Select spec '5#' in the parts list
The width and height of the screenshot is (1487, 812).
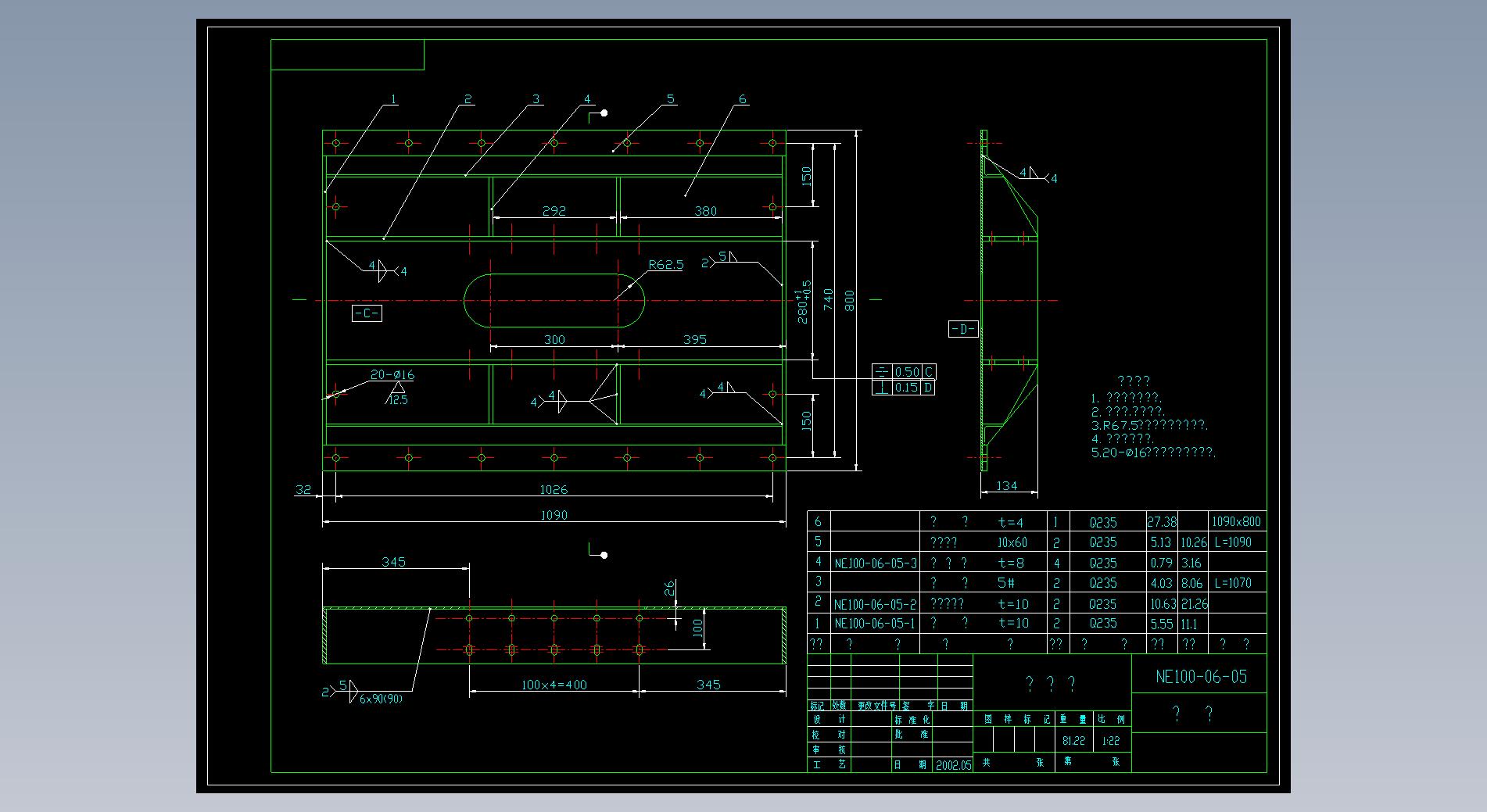point(1007,583)
